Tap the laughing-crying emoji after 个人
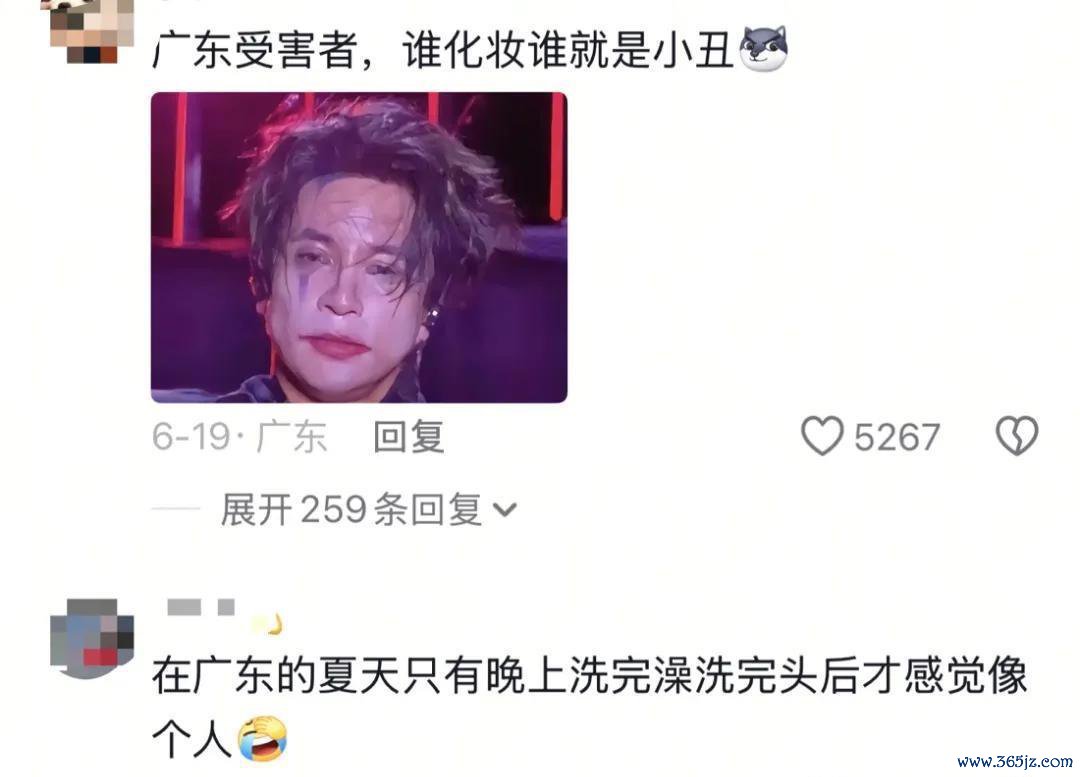Screen dimensions: 1080x777 (262, 738)
